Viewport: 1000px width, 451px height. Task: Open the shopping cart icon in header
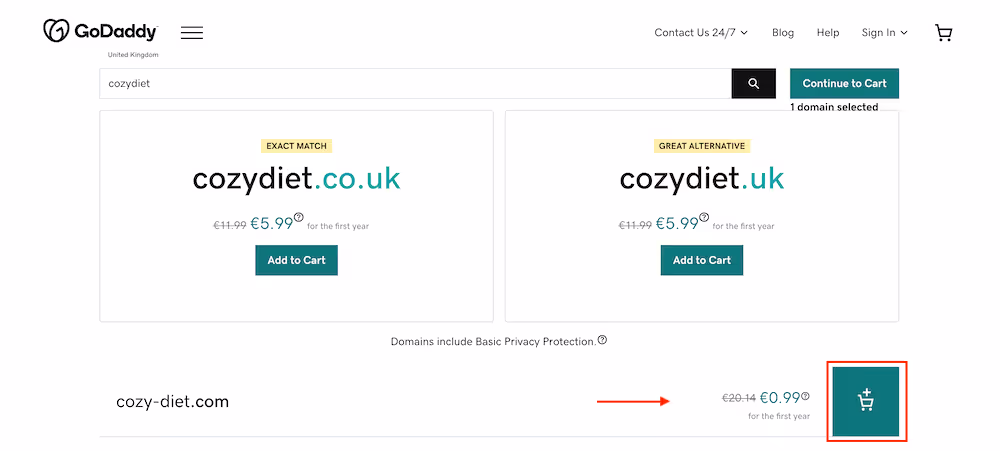tap(943, 33)
